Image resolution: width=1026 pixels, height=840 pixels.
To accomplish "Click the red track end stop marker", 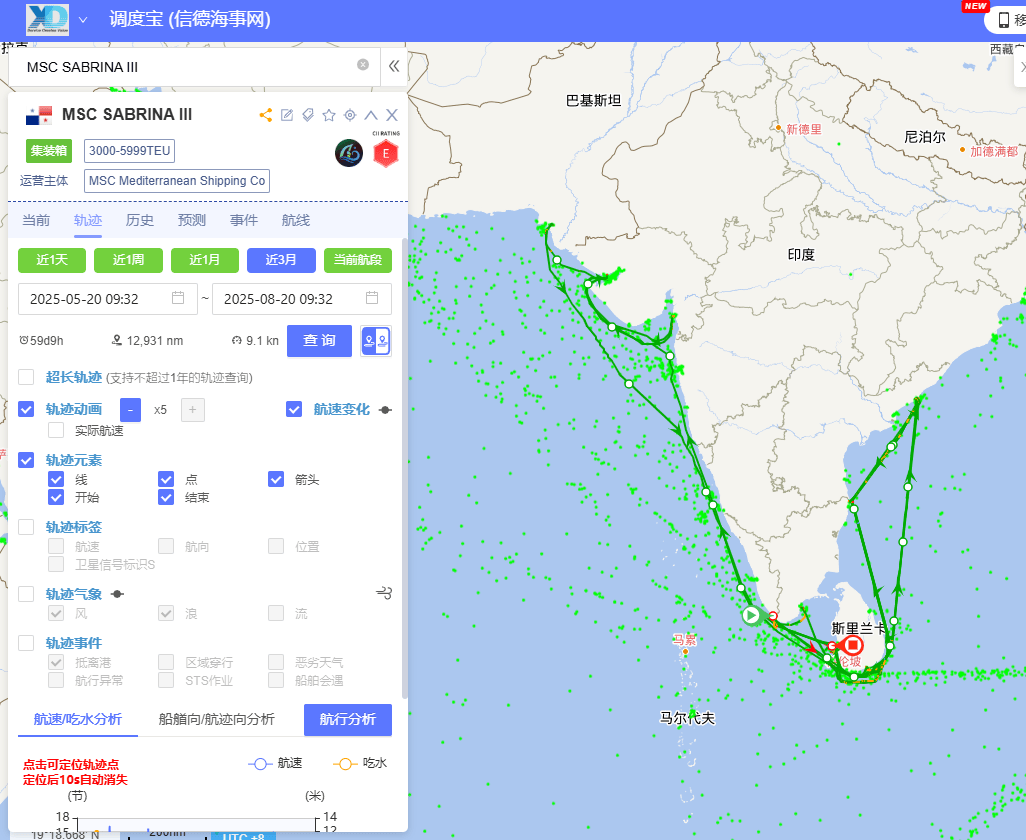I will (x=852, y=645).
